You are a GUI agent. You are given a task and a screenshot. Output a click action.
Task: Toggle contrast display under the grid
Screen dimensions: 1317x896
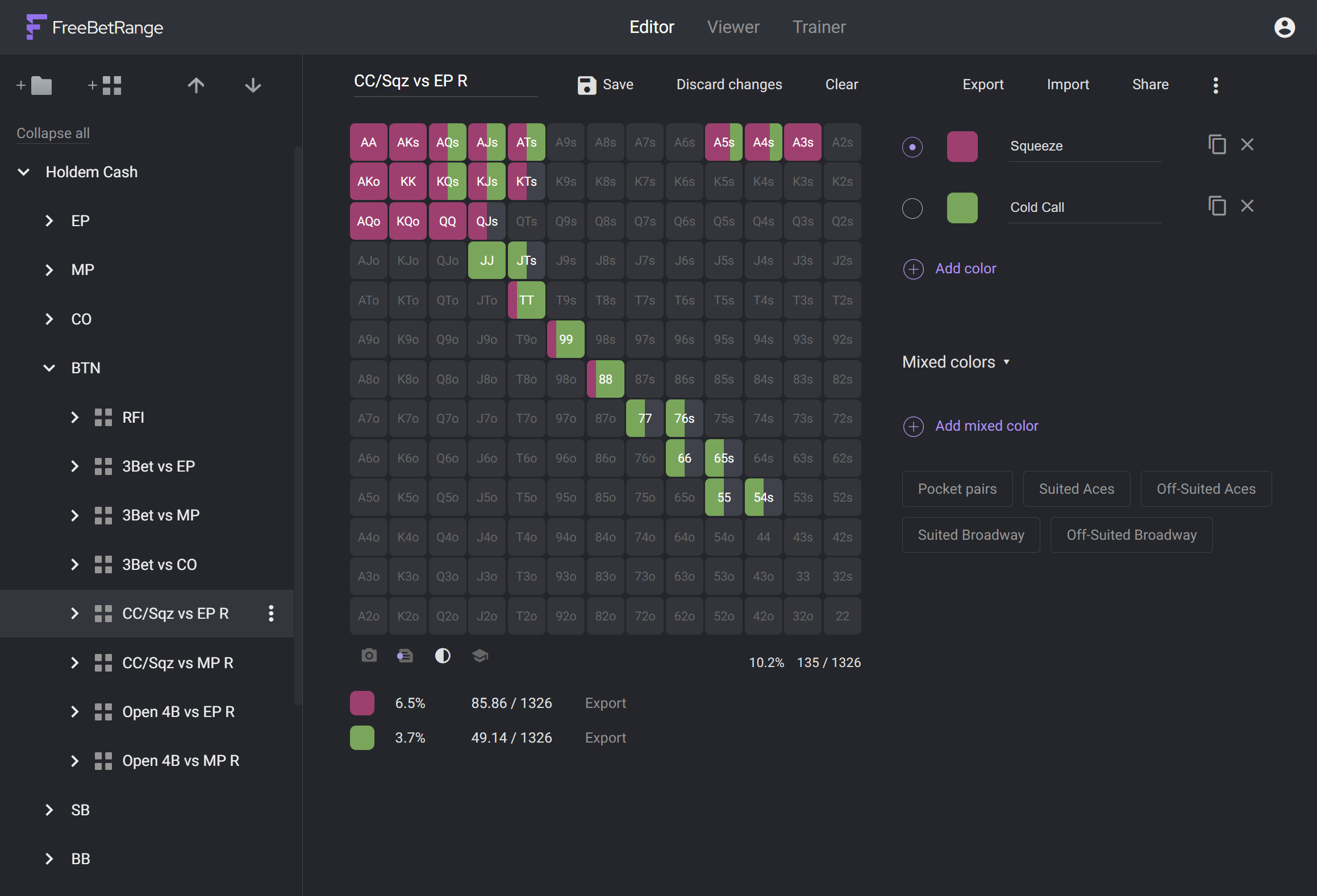point(443,656)
